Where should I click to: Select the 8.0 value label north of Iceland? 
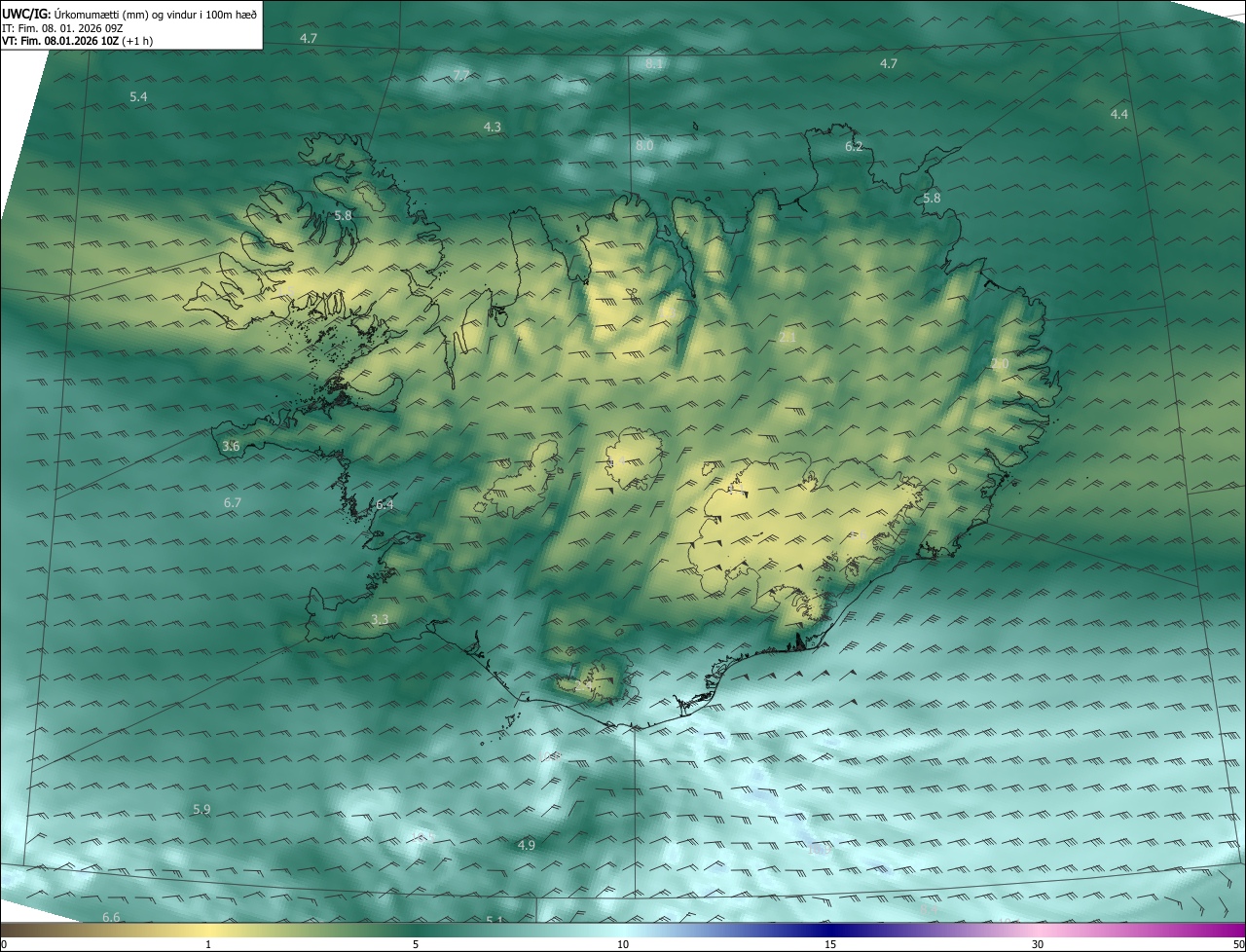(644, 145)
